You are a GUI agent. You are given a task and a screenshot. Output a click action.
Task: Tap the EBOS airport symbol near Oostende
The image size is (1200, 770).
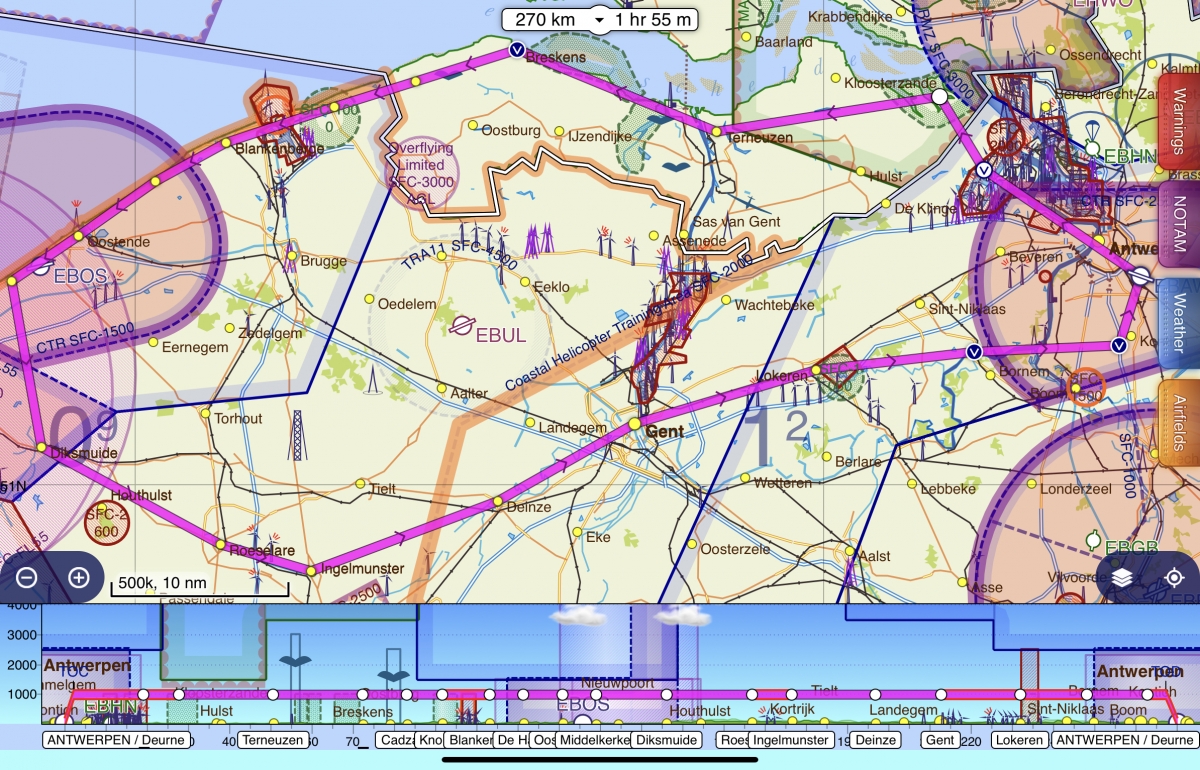click(40, 266)
